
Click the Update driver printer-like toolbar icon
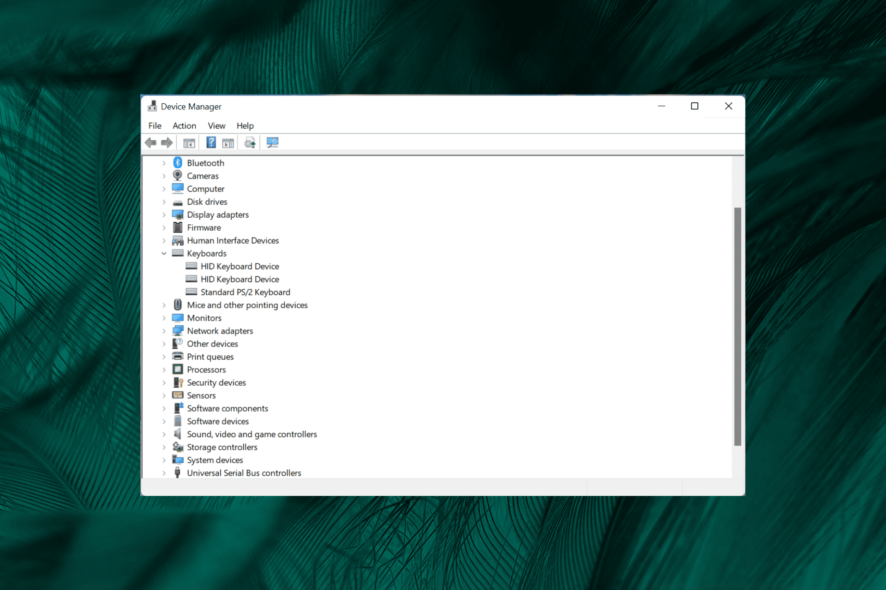point(250,143)
